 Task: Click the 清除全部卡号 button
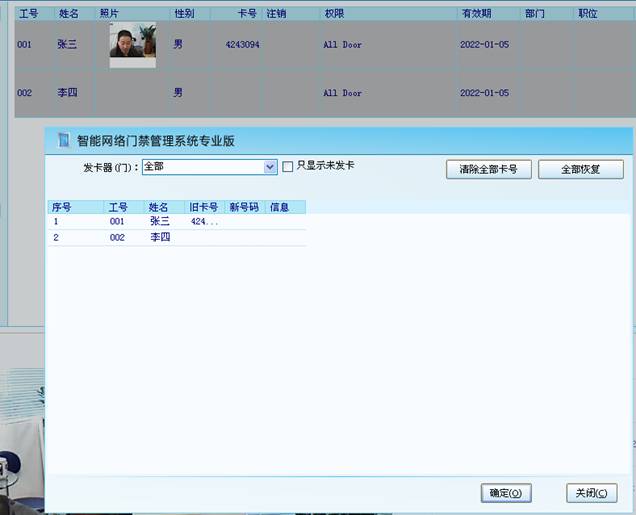click(488, 169)
